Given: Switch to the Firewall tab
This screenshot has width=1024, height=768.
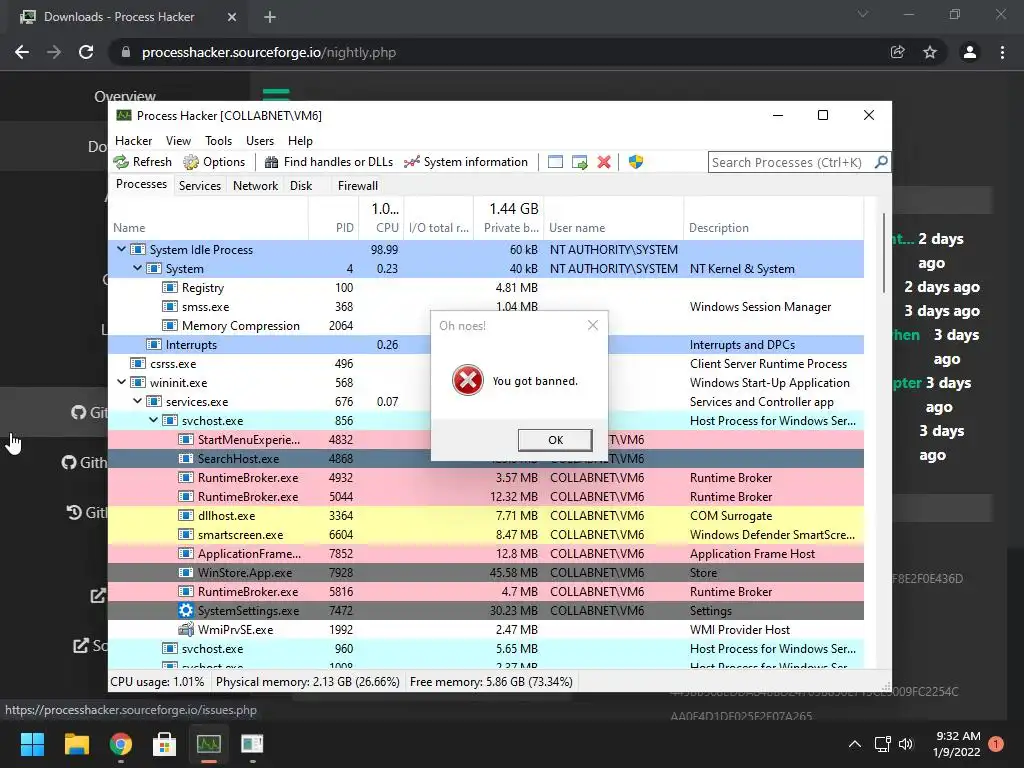Looking at the screenshot, I should [x=358, y=185].
